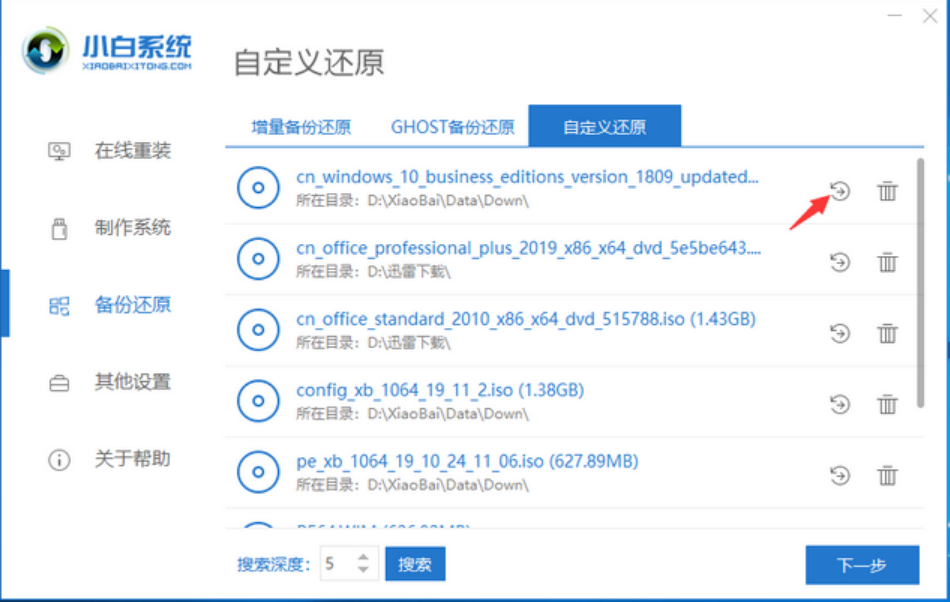Screen dimensions: 950x602
Task: Select the 自定义还原 tab
Action: [604, 127]
